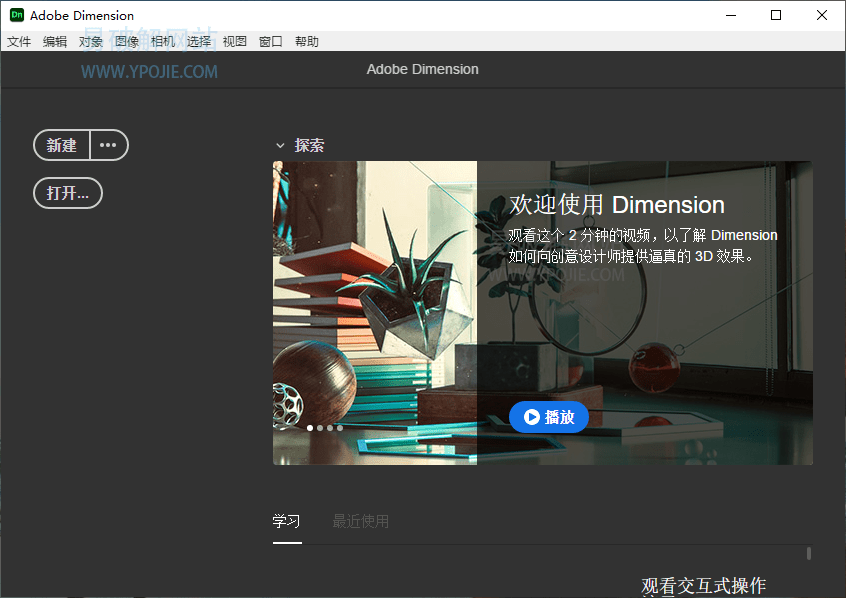Select the third carousel dot
Viewport: 846px width, 598px height.
click(330, 428)
